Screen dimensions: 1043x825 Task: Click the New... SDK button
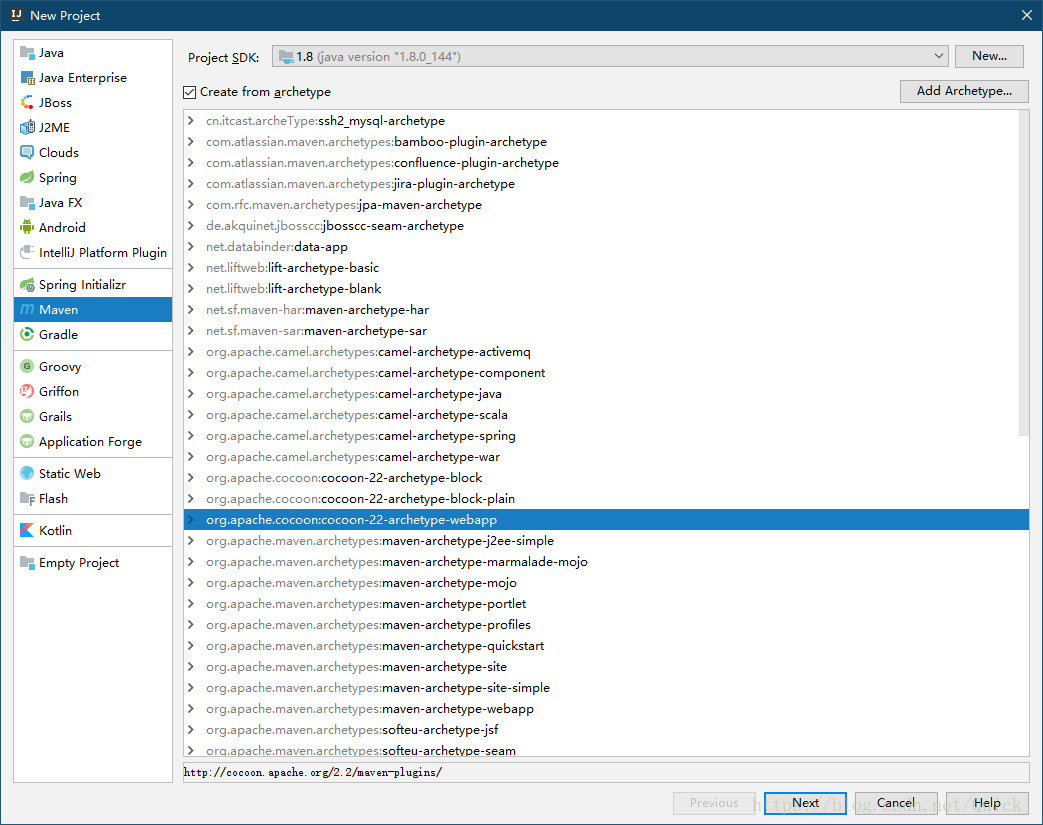click(x=989, y=56)
